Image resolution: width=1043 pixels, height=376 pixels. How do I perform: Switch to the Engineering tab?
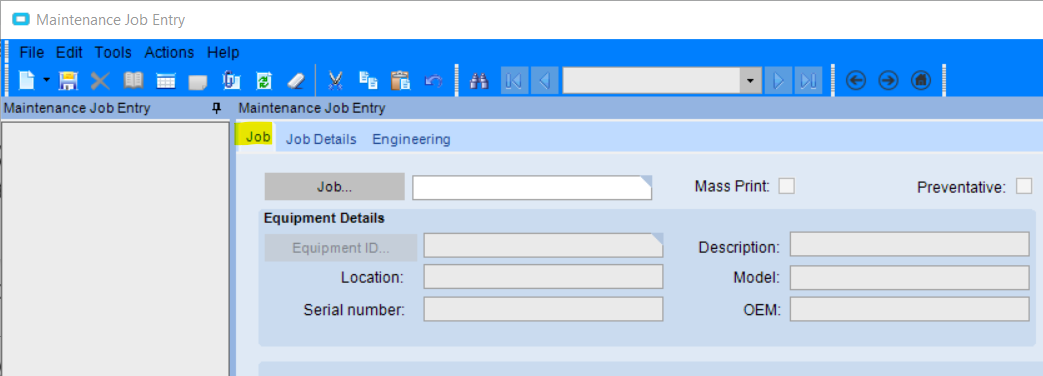[x=411, y=139]
